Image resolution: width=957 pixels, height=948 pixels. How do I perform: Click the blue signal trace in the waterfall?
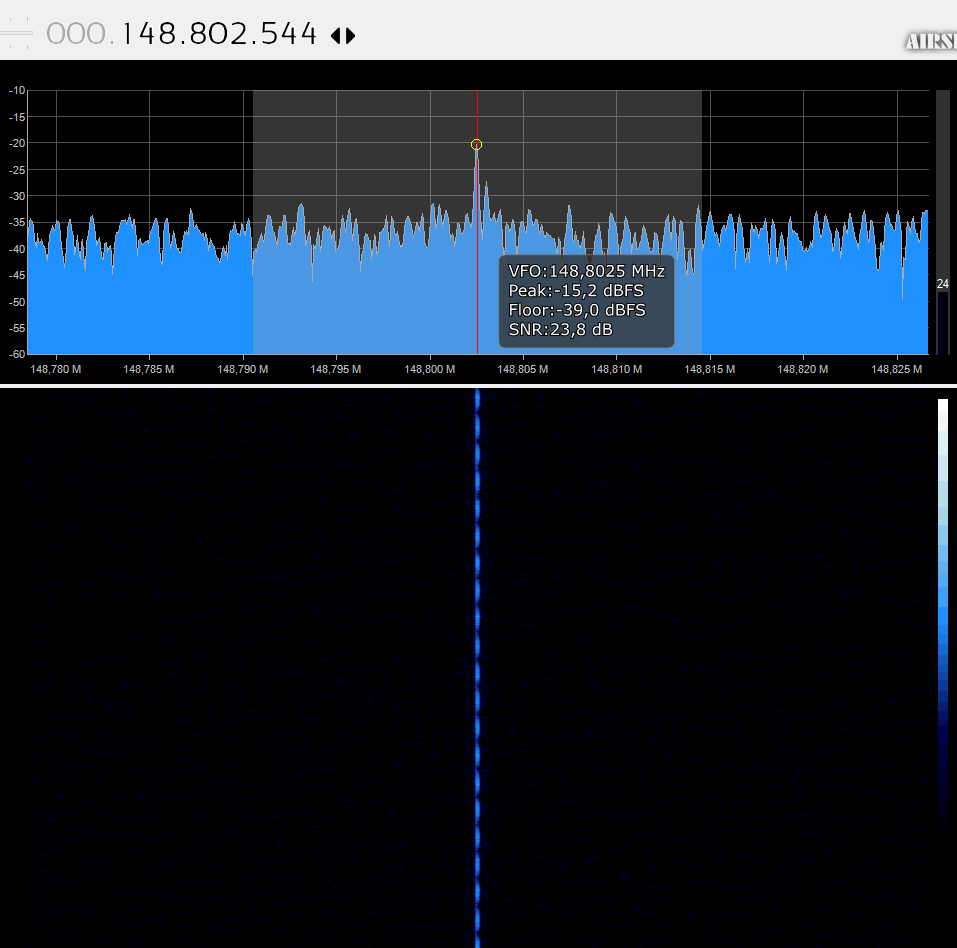[477, 668]
